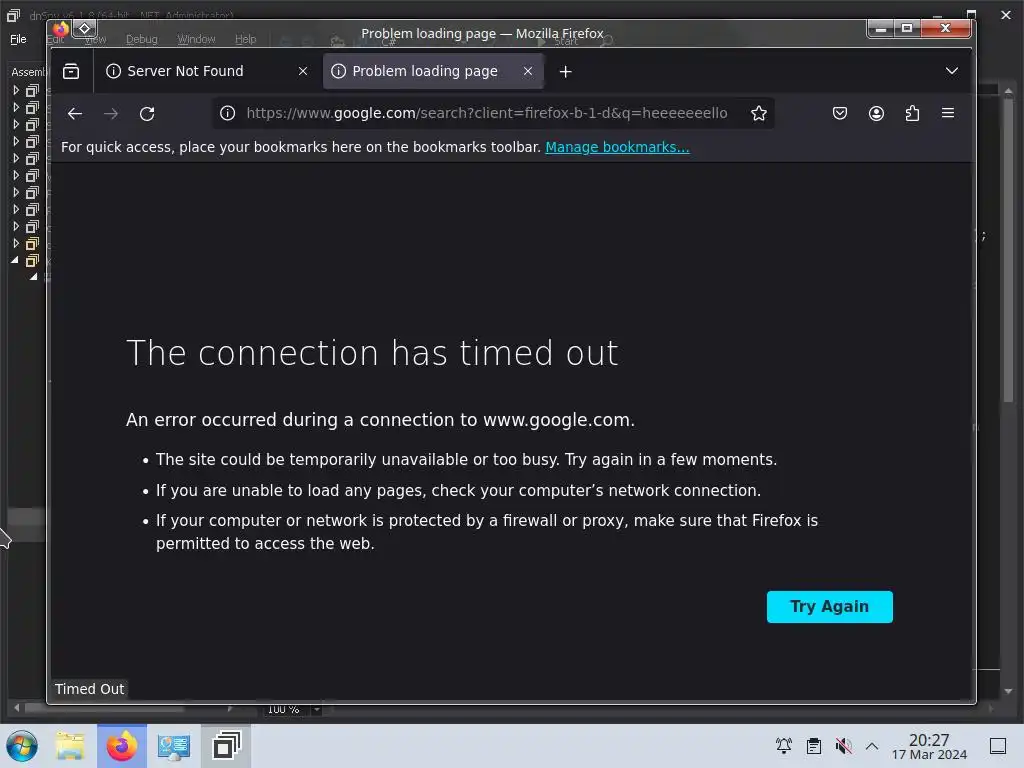Screen dimensions: 1024x768
Task: Expand the third assembly node in dnSpy
Action: coord(16,124)
